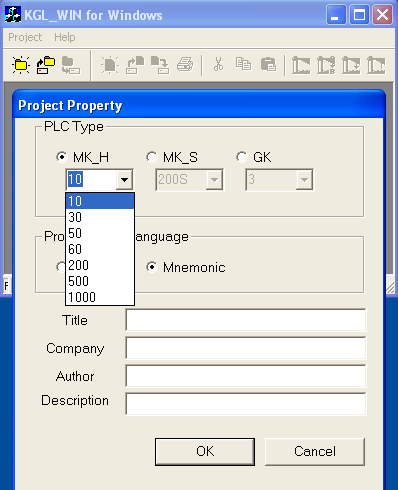Choose 10 from the MK_H dropdown list
This screenshot has width=398, height=490.
pos(100,201)
